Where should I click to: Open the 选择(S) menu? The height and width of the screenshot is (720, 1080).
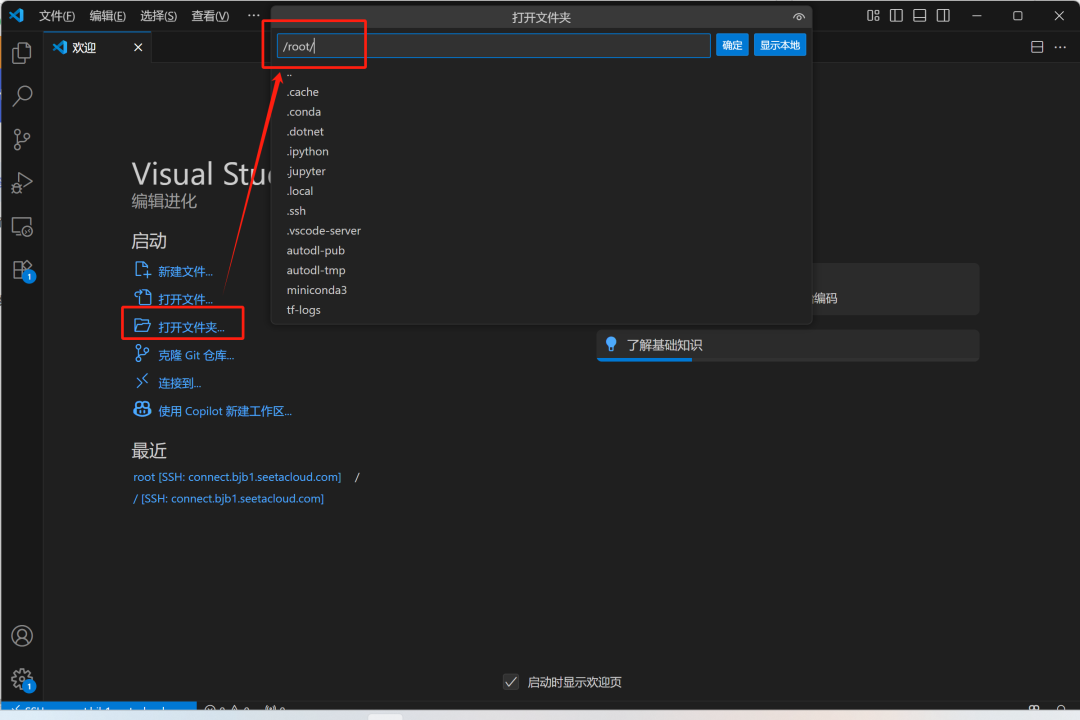158,16
